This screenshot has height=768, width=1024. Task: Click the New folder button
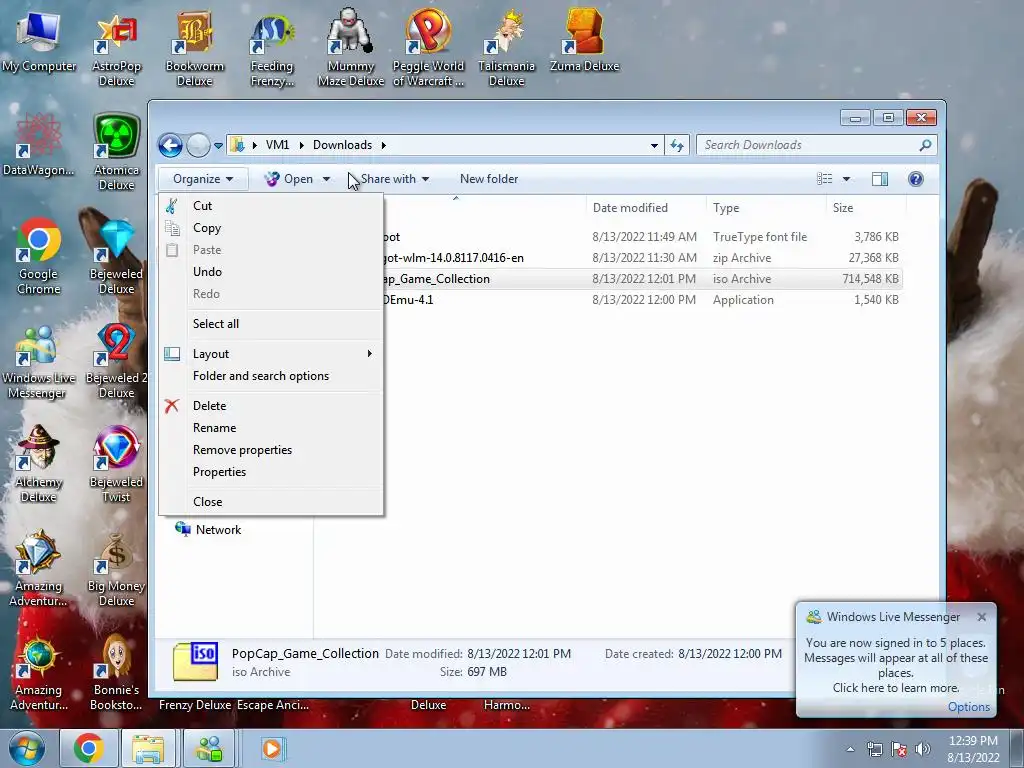click(x=488, y=179)
